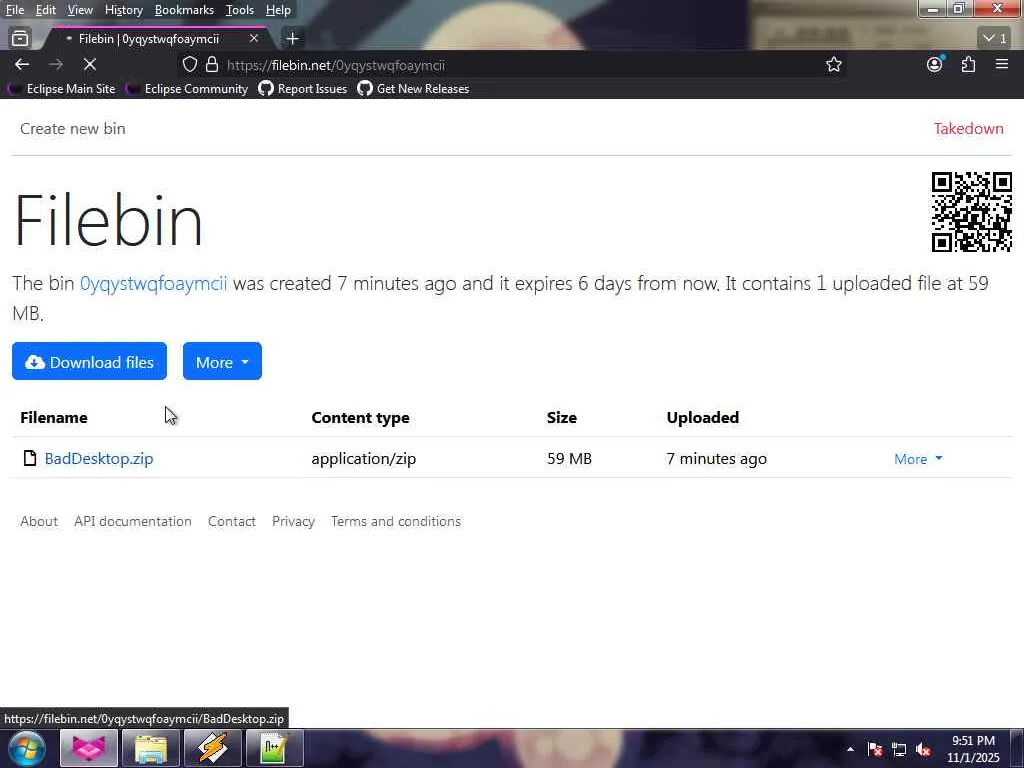Open a new tab with the plus button
The width and height of the screenshot is (1024, 768).
tap(293, 39)
